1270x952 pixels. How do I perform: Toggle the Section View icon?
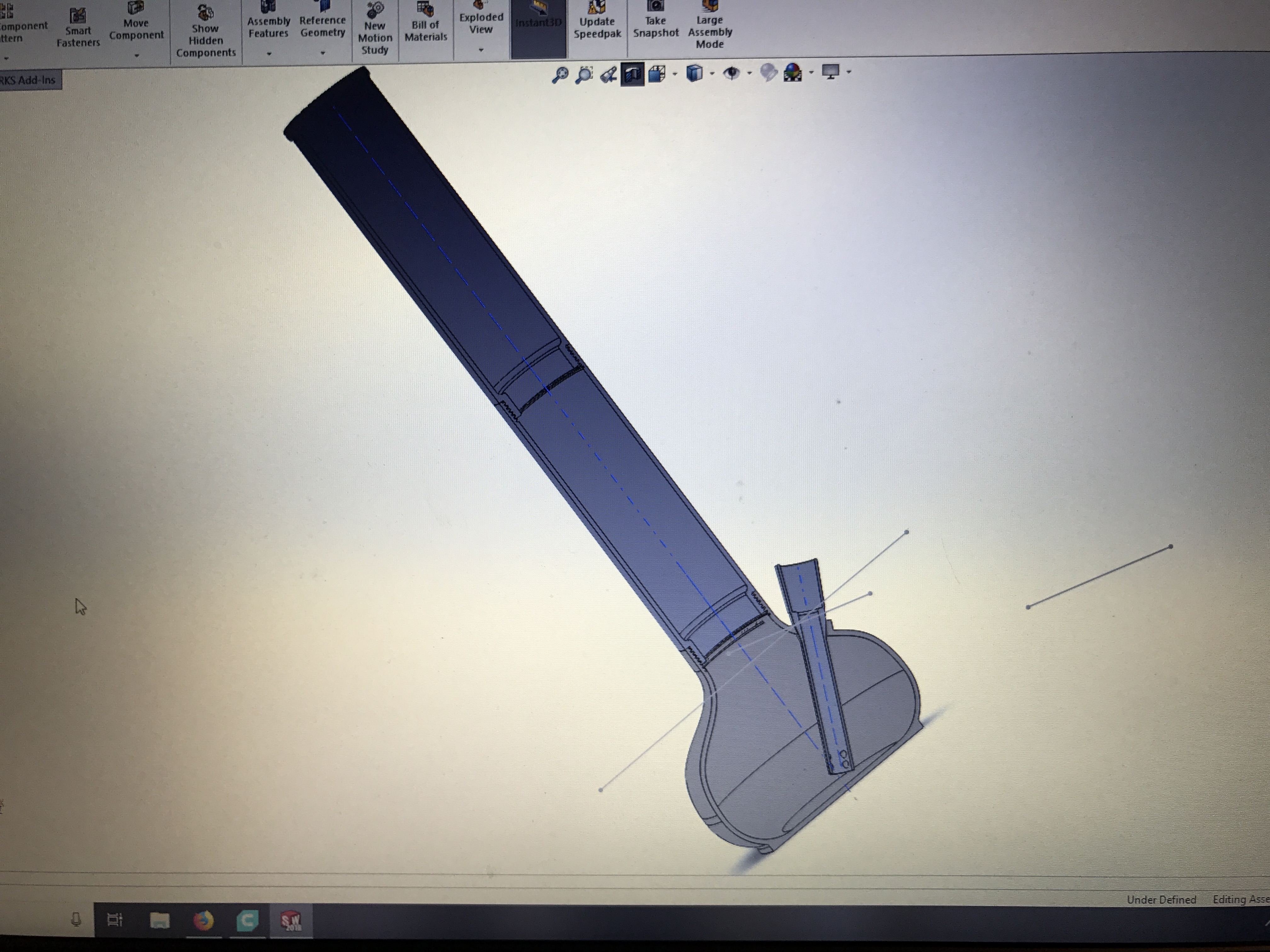click(x=632, y=74)
